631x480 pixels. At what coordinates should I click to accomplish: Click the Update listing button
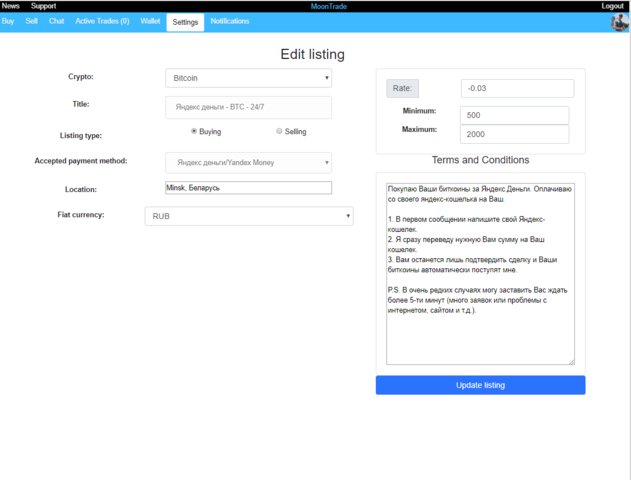(480, 385)
